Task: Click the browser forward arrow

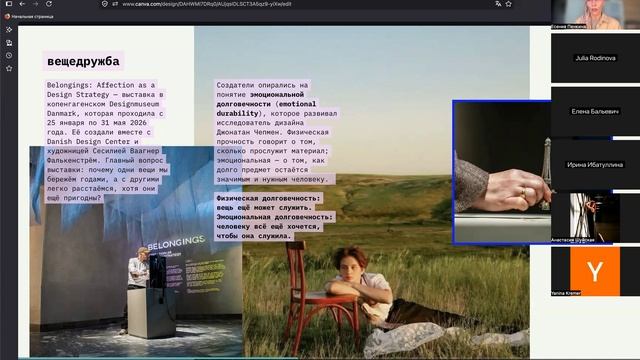Action: pyautogui.click(x=36, y=4)
